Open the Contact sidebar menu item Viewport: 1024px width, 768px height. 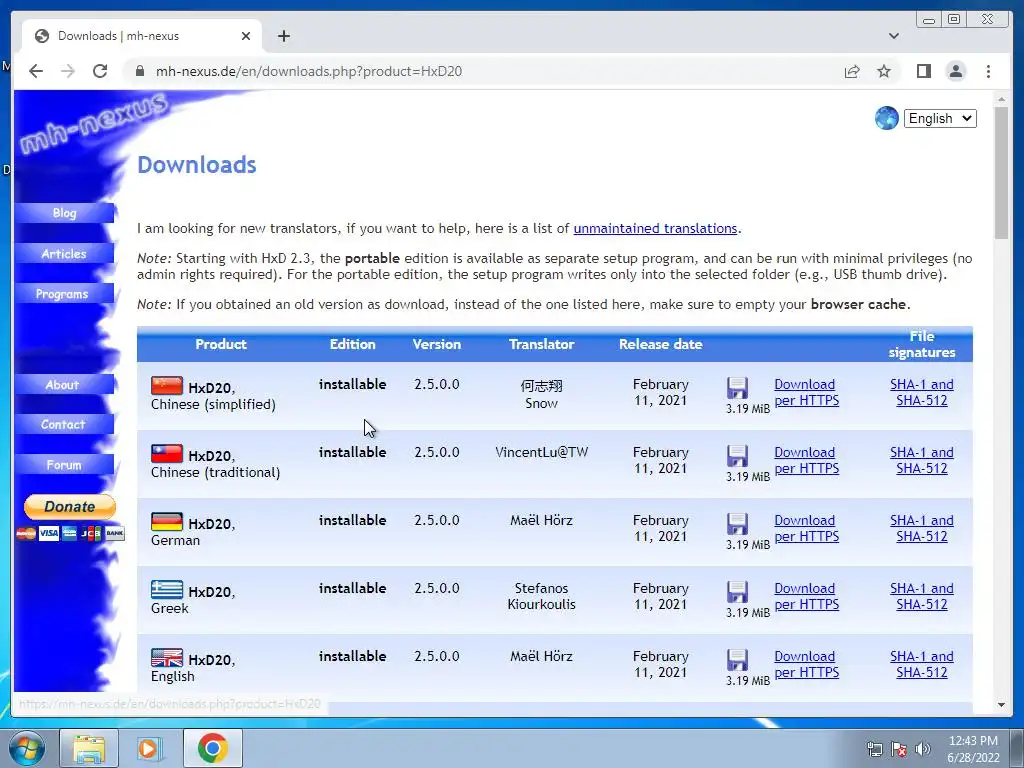coord(64,424)
